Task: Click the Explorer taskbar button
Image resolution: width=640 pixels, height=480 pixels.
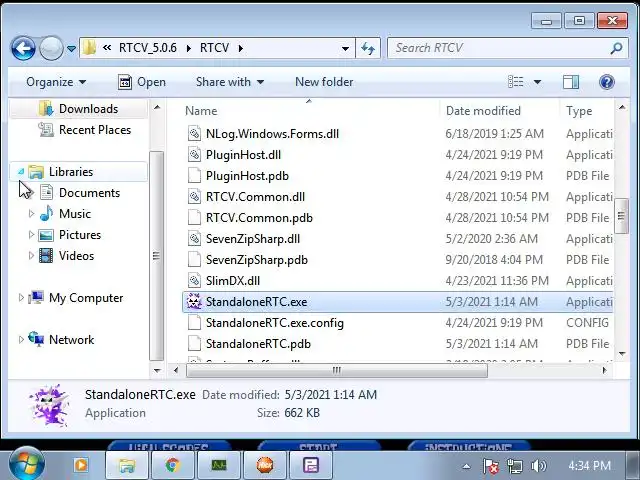Action: click(x=127, y=465)
